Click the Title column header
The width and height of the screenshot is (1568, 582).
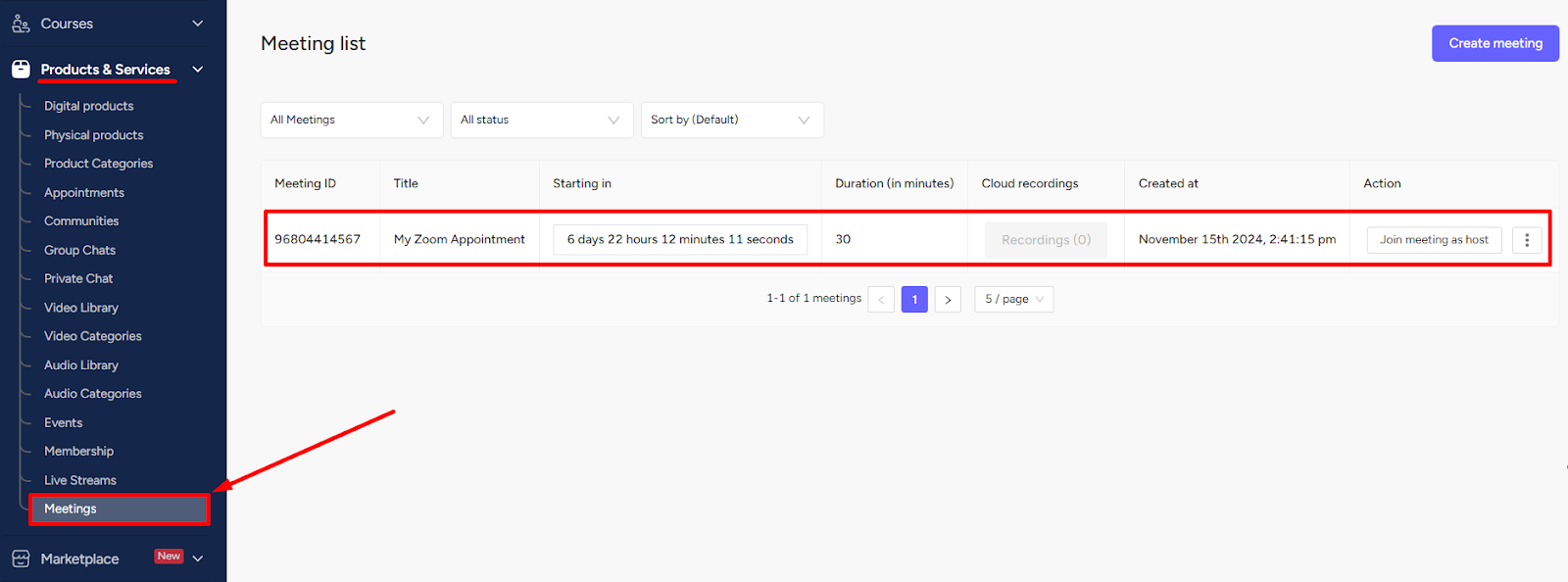pyautogui.click(x=406, y=183)
